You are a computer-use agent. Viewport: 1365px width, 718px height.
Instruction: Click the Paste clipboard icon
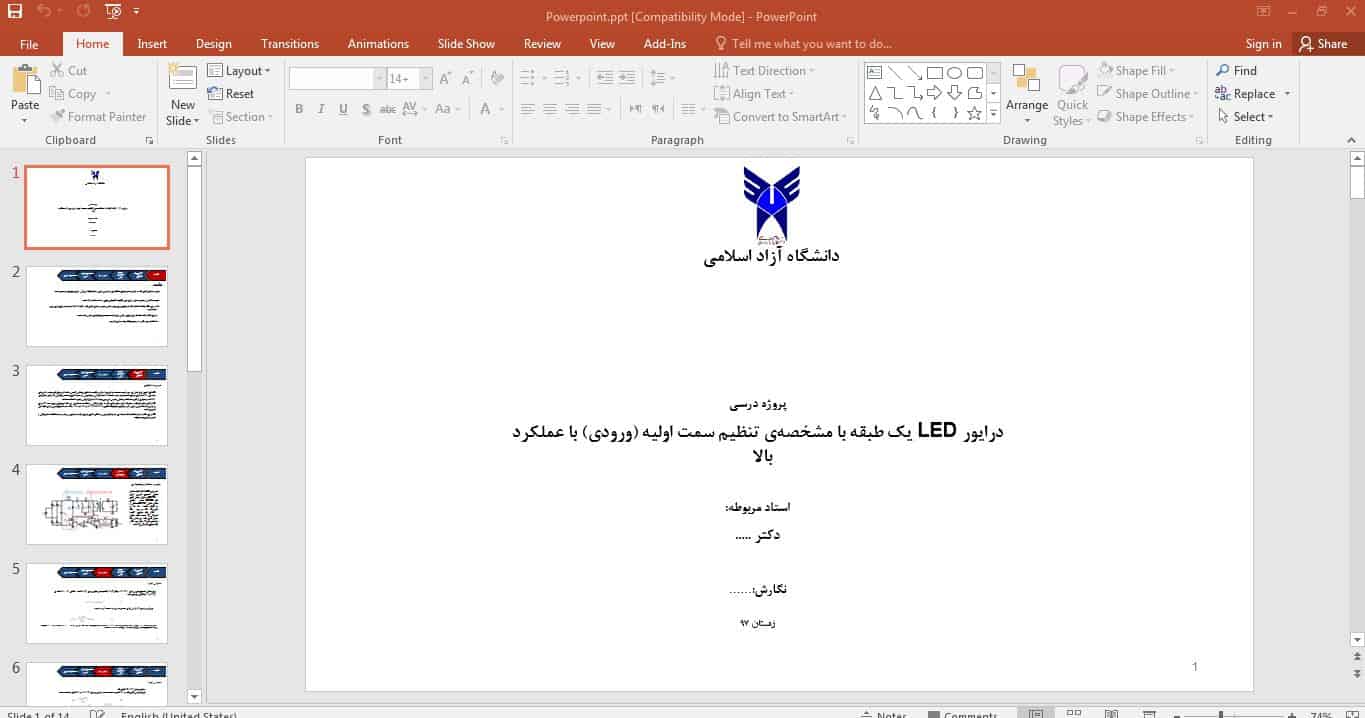(x=25, y=80)
